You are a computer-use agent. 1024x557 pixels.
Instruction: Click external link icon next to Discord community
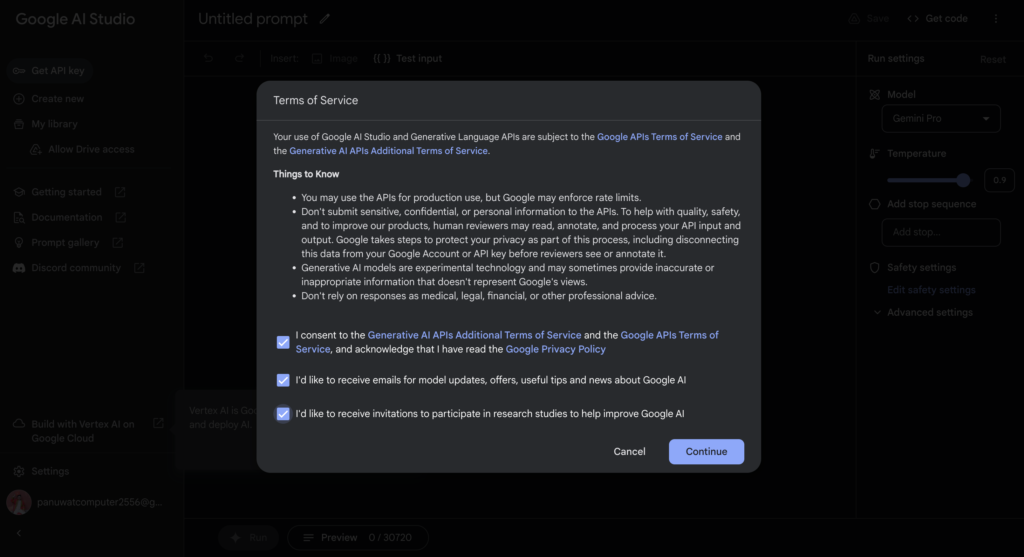click(139, 268)
